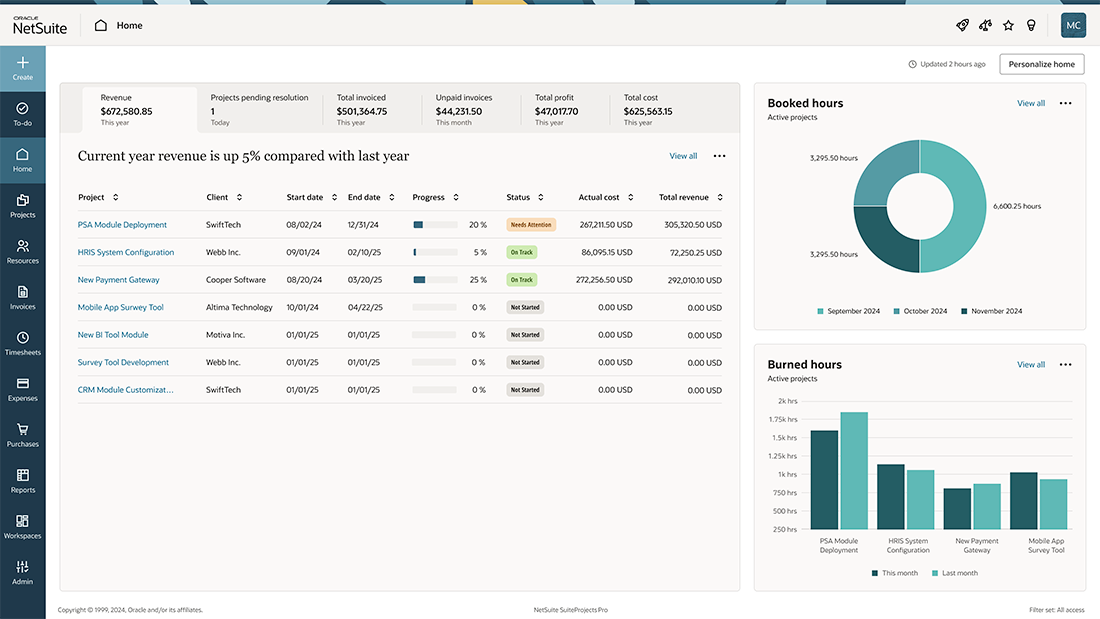Screen dimensions: 1100x619
Task: Open the lightbulb tips icon in the header
Action: coord(1031,25)
